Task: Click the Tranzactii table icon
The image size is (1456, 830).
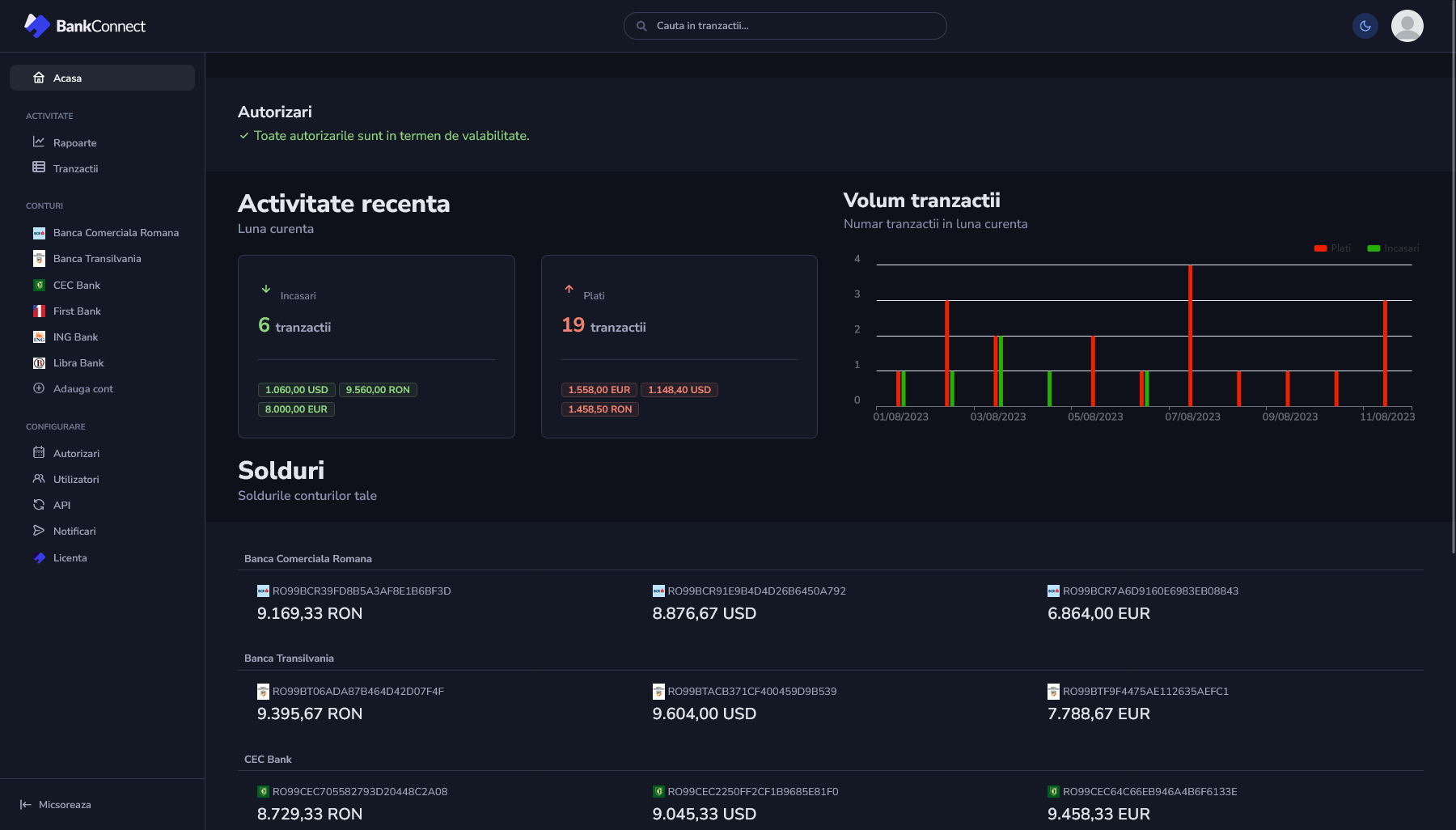Action: pyautogui.click(x=39, y=167)
